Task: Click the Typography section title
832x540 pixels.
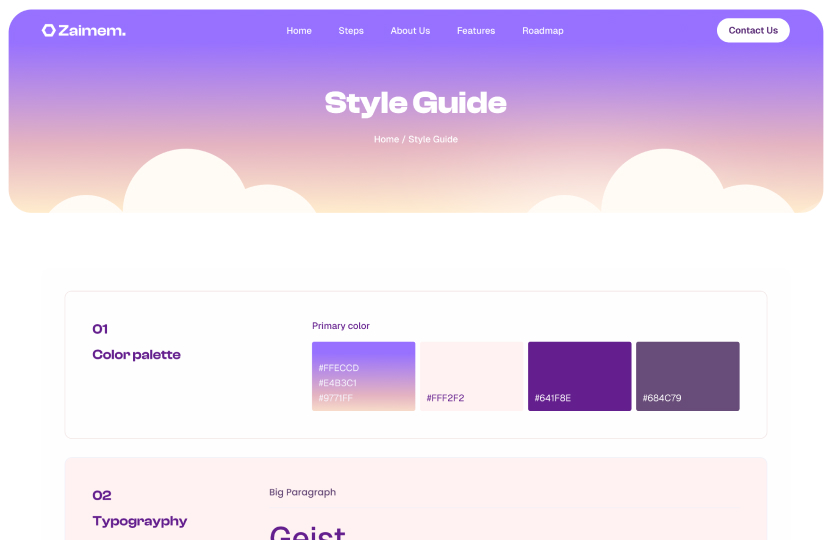Action: click(139, 521)
